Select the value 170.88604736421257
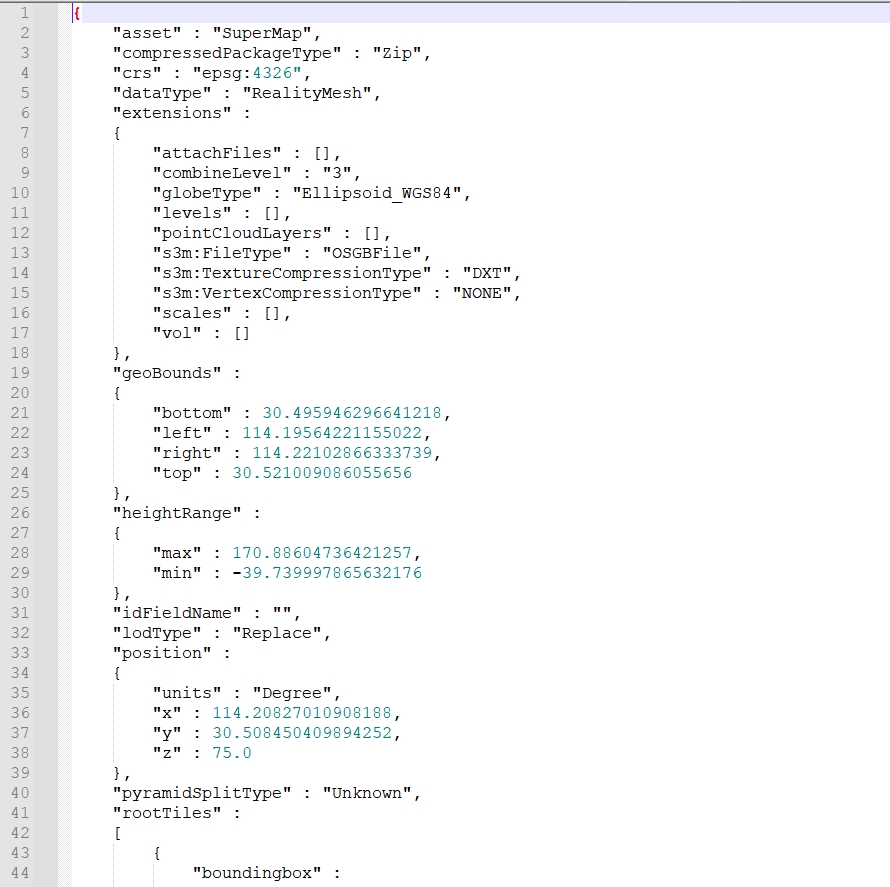The image size is (890, 887). [322, 552]
